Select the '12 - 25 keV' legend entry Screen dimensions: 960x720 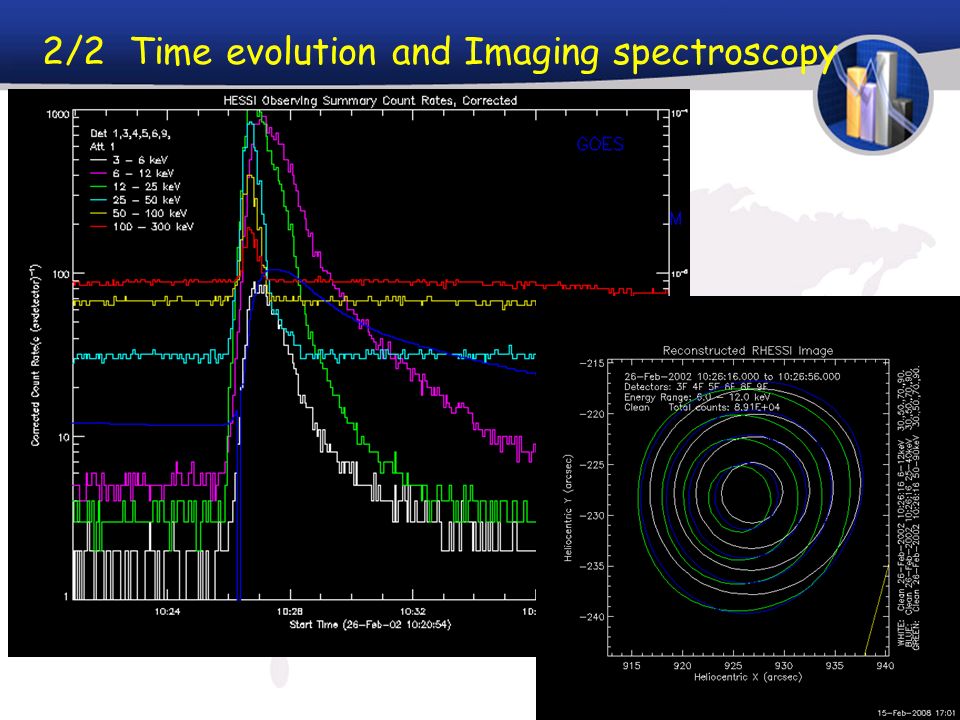coord(135,187)
